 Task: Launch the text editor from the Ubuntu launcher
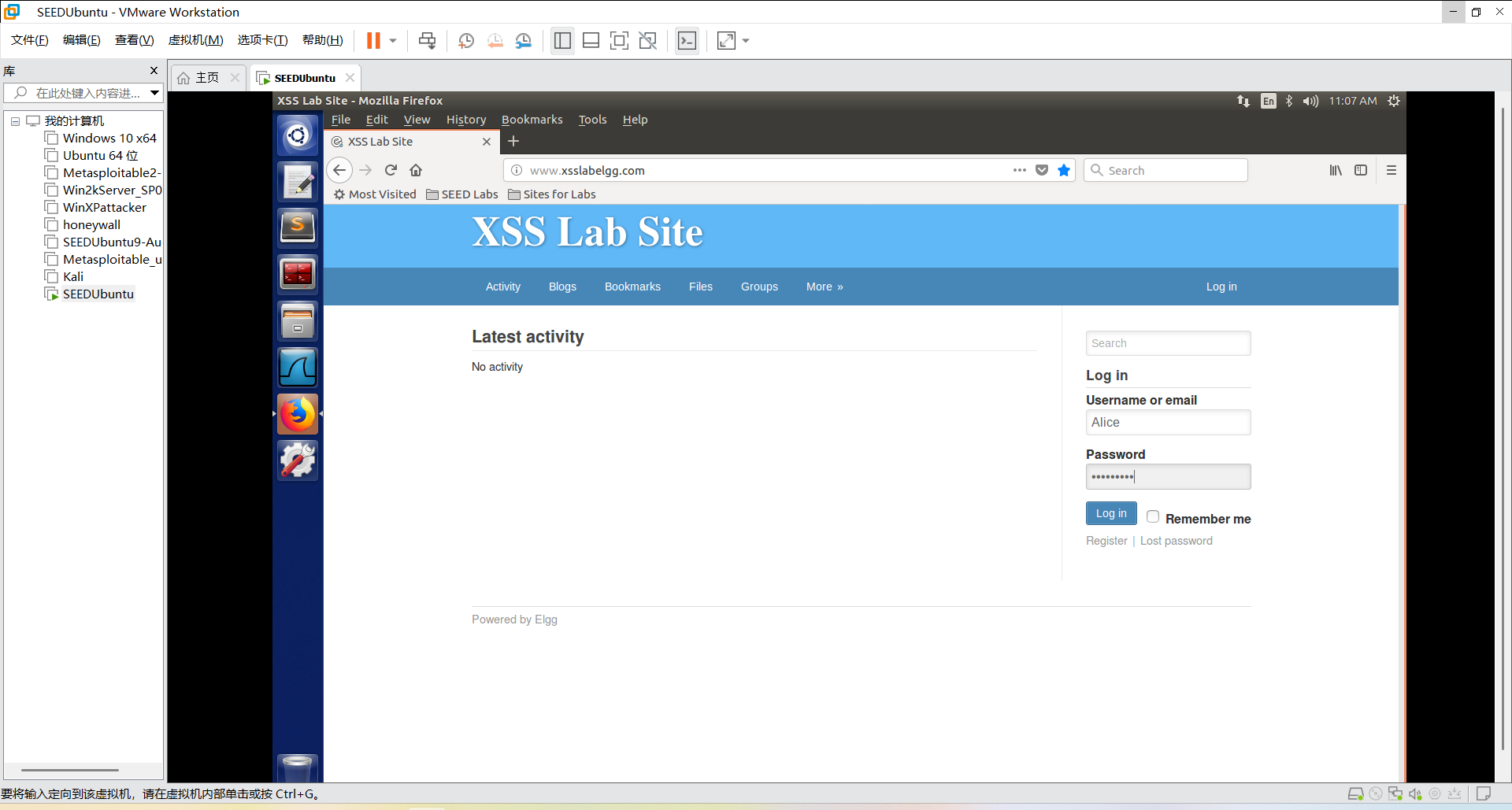tap(298, 182)
